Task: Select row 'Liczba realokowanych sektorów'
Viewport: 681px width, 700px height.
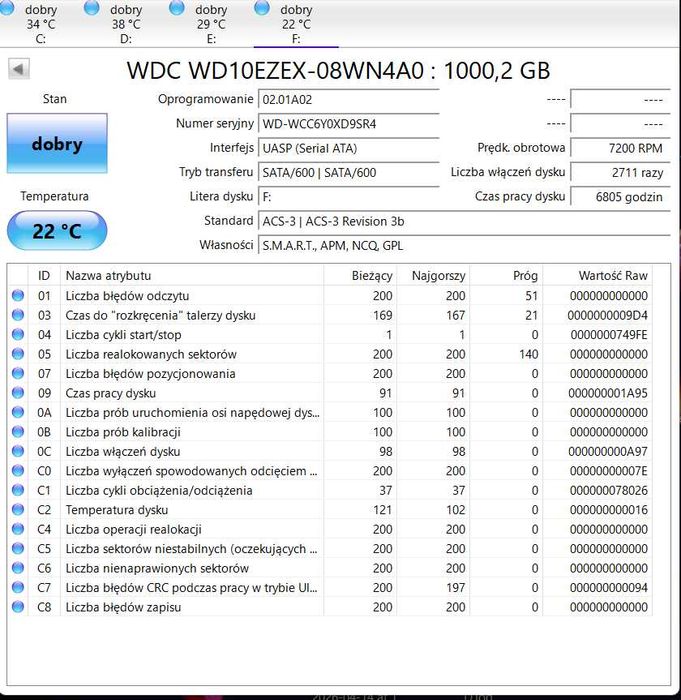Action: tap(330, 354)
